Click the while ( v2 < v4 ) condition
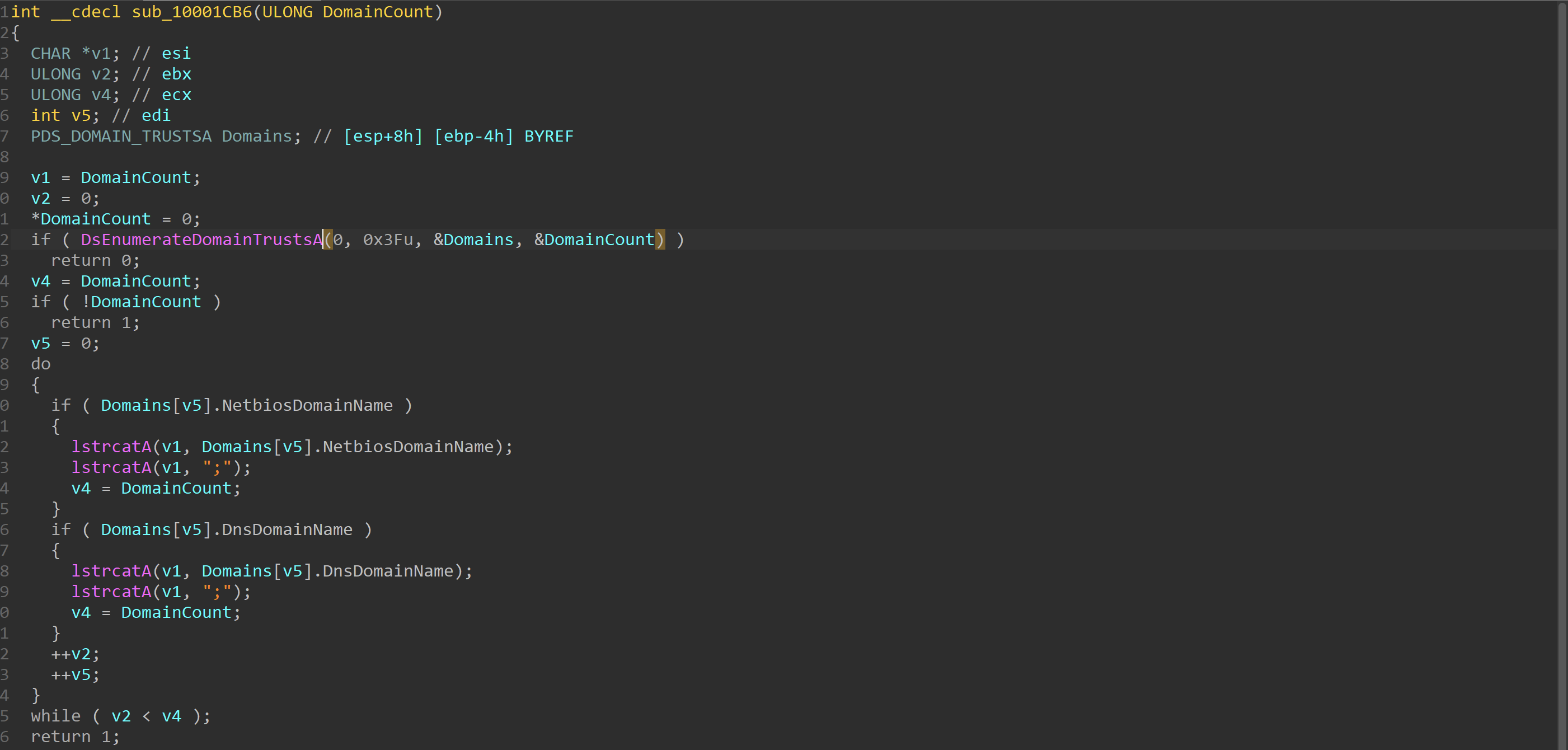Screen dimensions: 1568x750 click(x=121, y=716)
